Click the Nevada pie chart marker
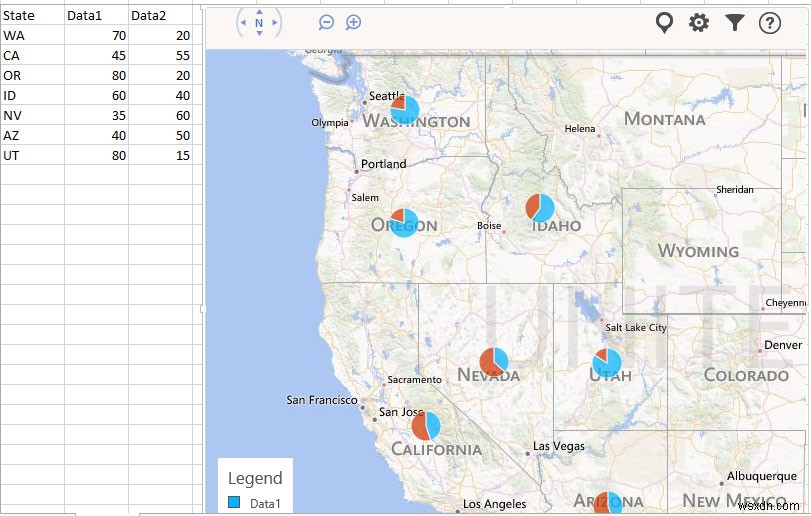The height and width of the screenshot is (516, 811). click(x=494, y=361)
